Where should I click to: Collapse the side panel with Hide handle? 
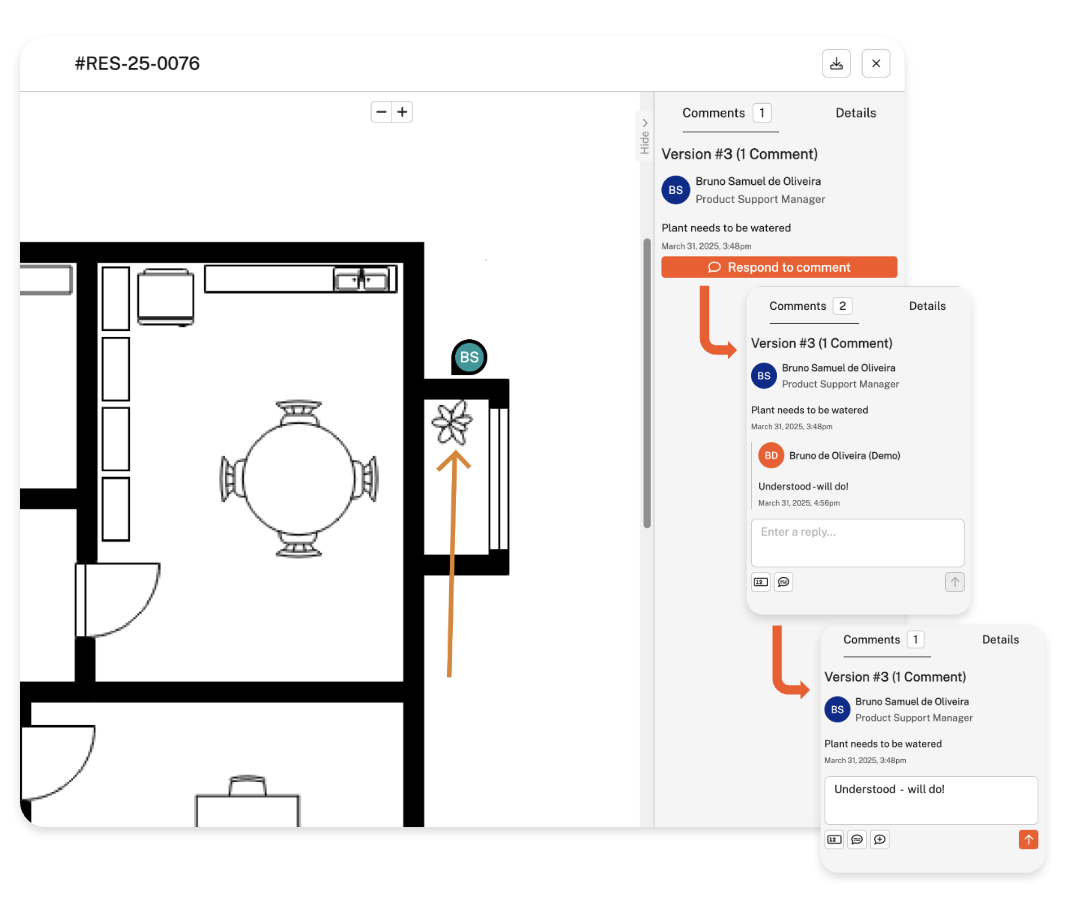click(645, 136)
